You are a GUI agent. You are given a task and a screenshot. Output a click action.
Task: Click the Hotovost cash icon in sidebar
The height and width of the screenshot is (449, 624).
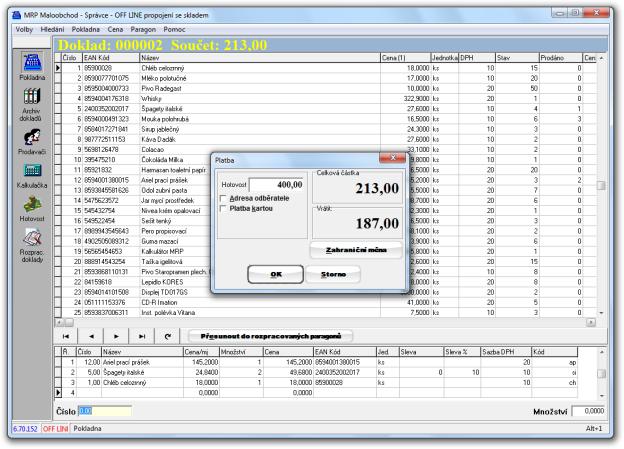(x=32, y=204)
